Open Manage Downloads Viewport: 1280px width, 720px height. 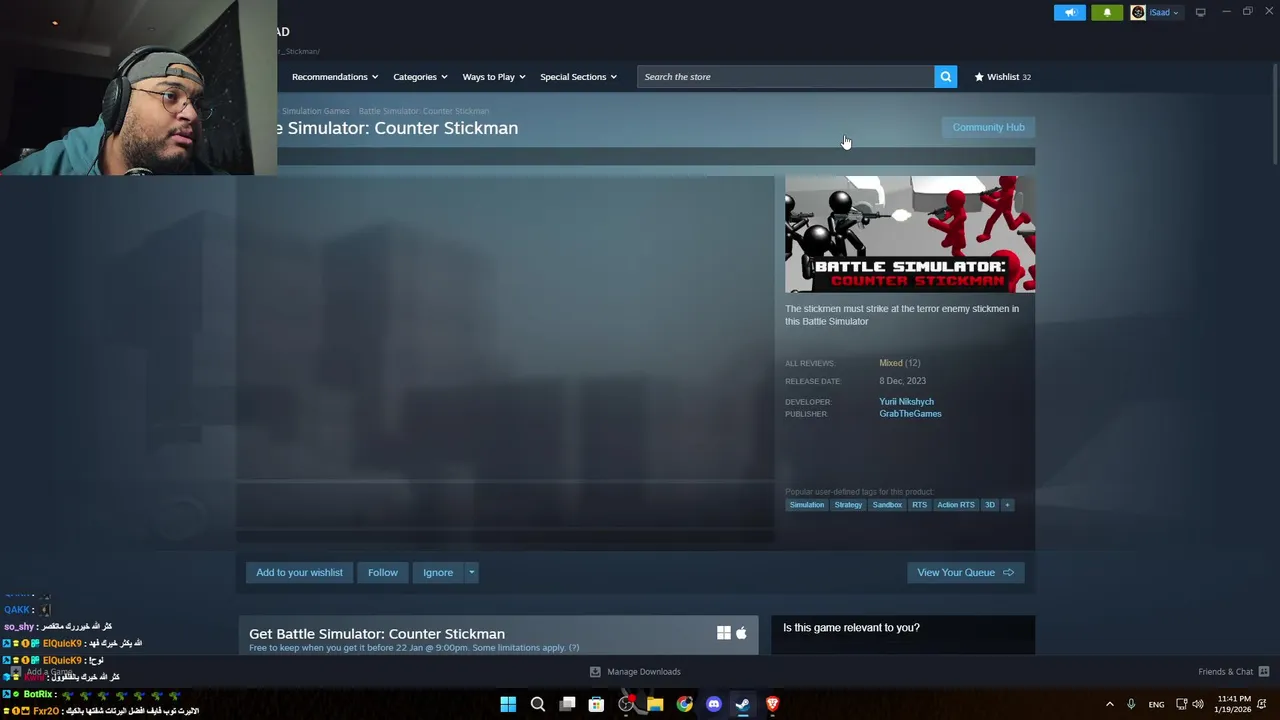click(635, 672)
